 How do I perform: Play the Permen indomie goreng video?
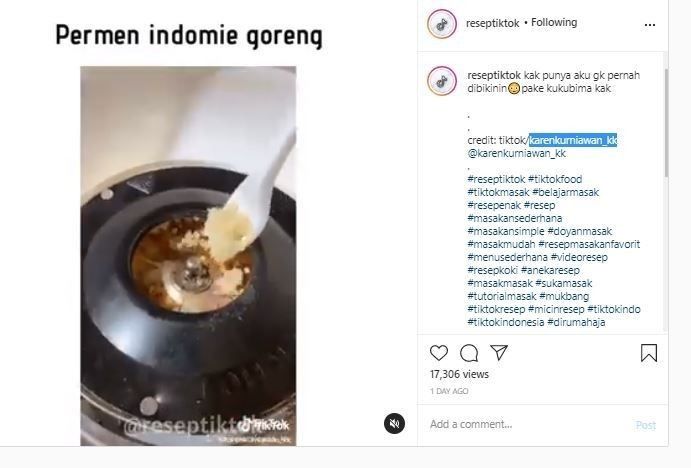[x=188, y=256]
